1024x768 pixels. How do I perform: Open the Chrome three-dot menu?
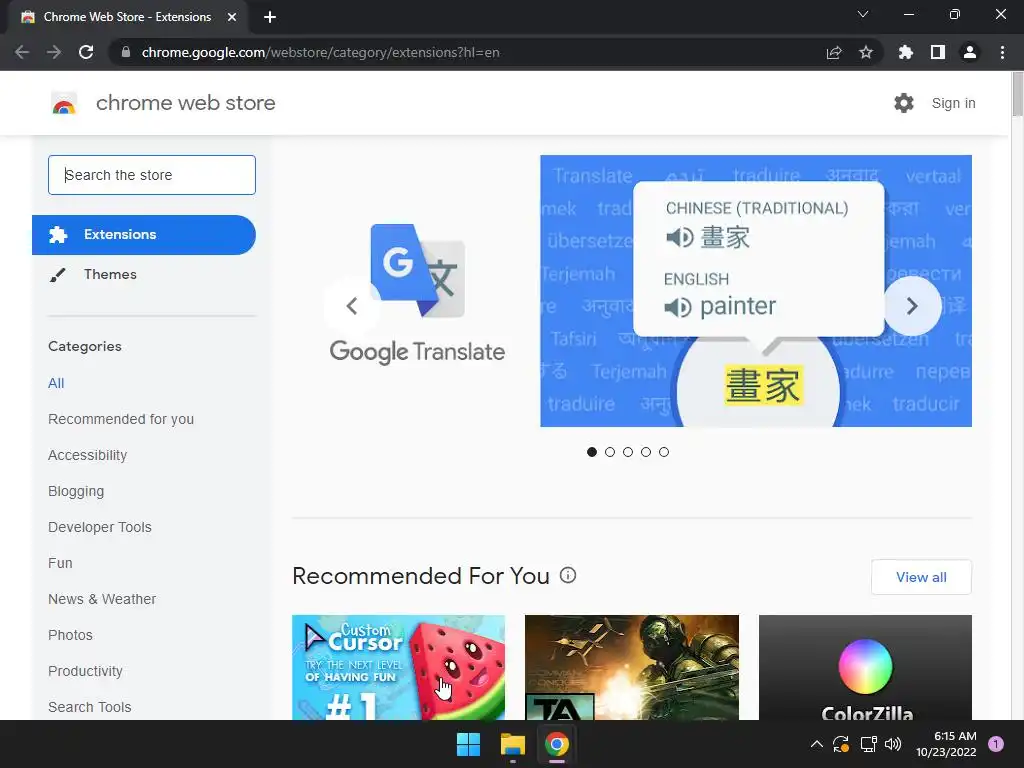point(1002,52)
